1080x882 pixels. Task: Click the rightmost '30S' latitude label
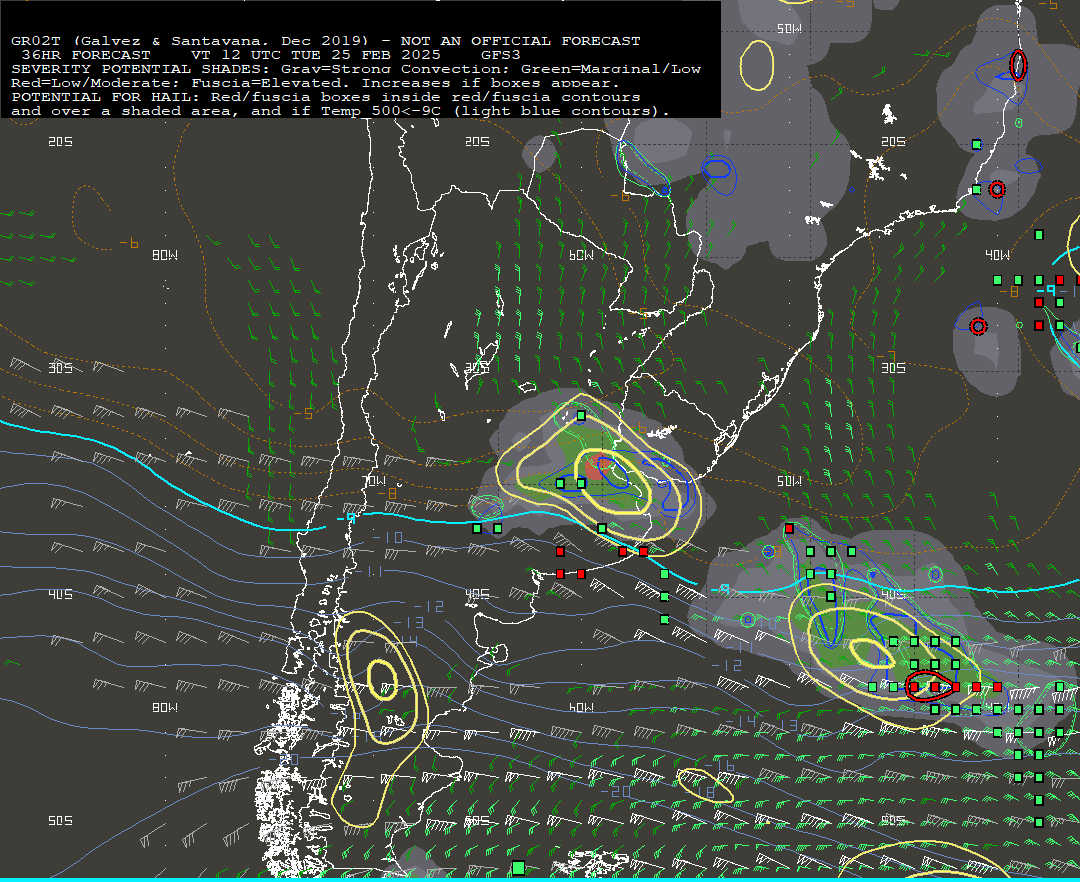pyautogui.click(x=893, y=368)
